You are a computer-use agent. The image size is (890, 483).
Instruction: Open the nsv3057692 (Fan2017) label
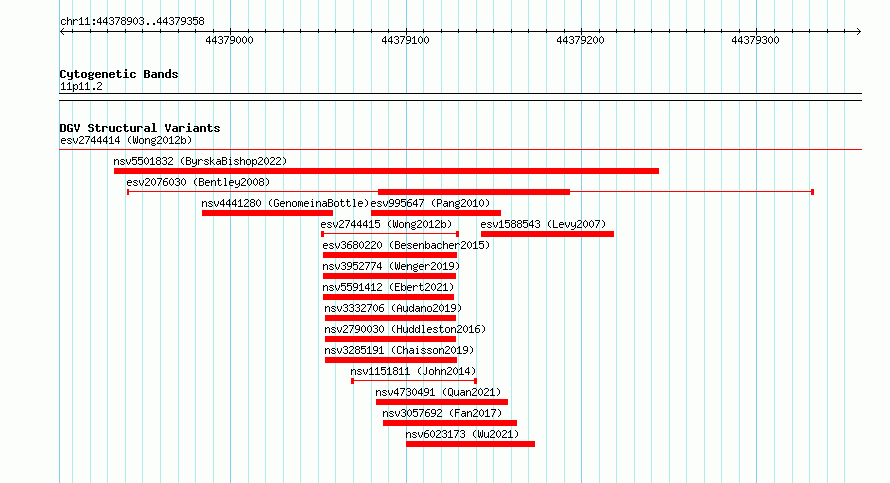click(x=442, y=413)
